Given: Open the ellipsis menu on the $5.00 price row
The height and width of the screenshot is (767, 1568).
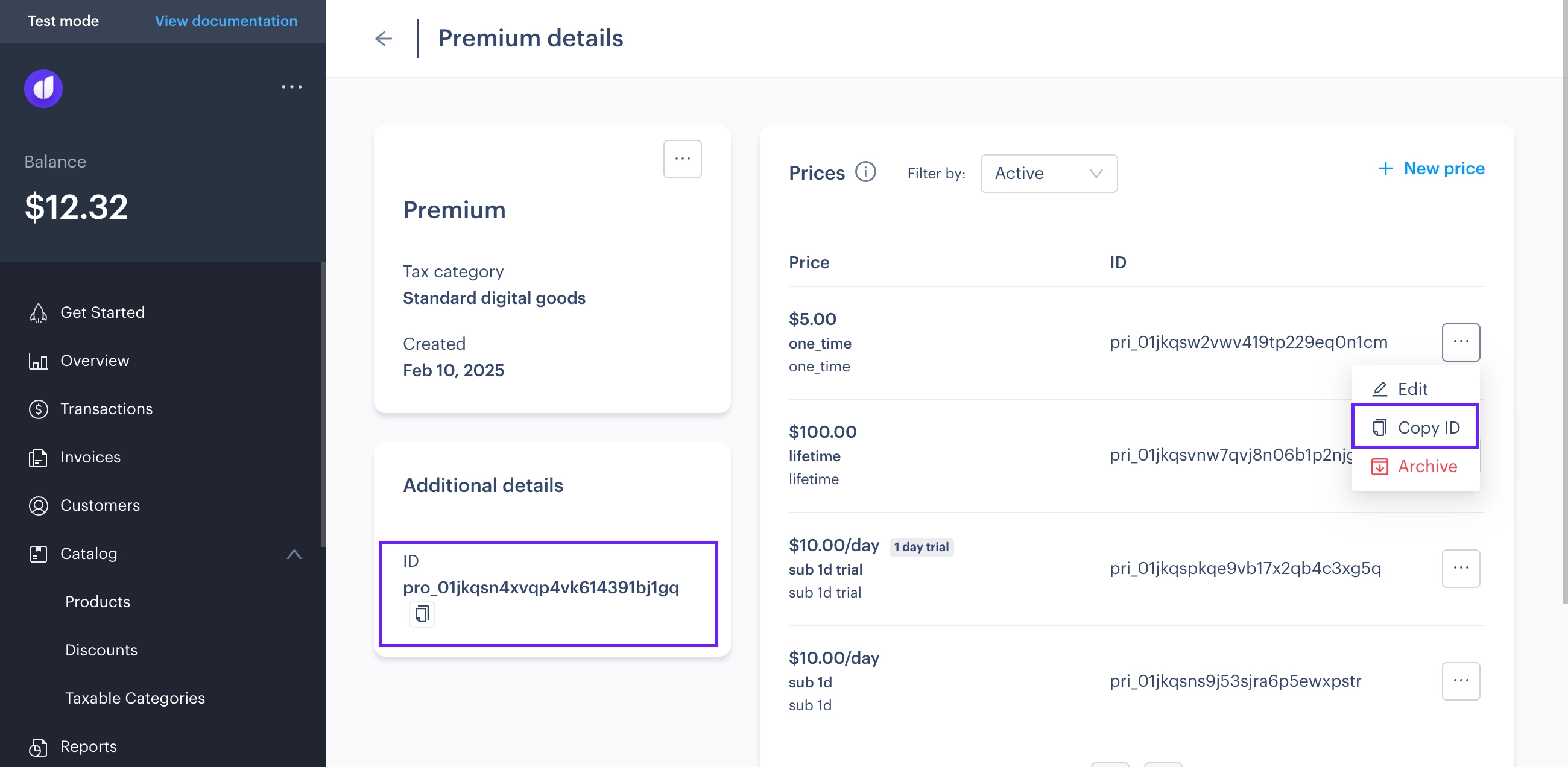Looking at the screenshot, I should (x=1461, y=342).
